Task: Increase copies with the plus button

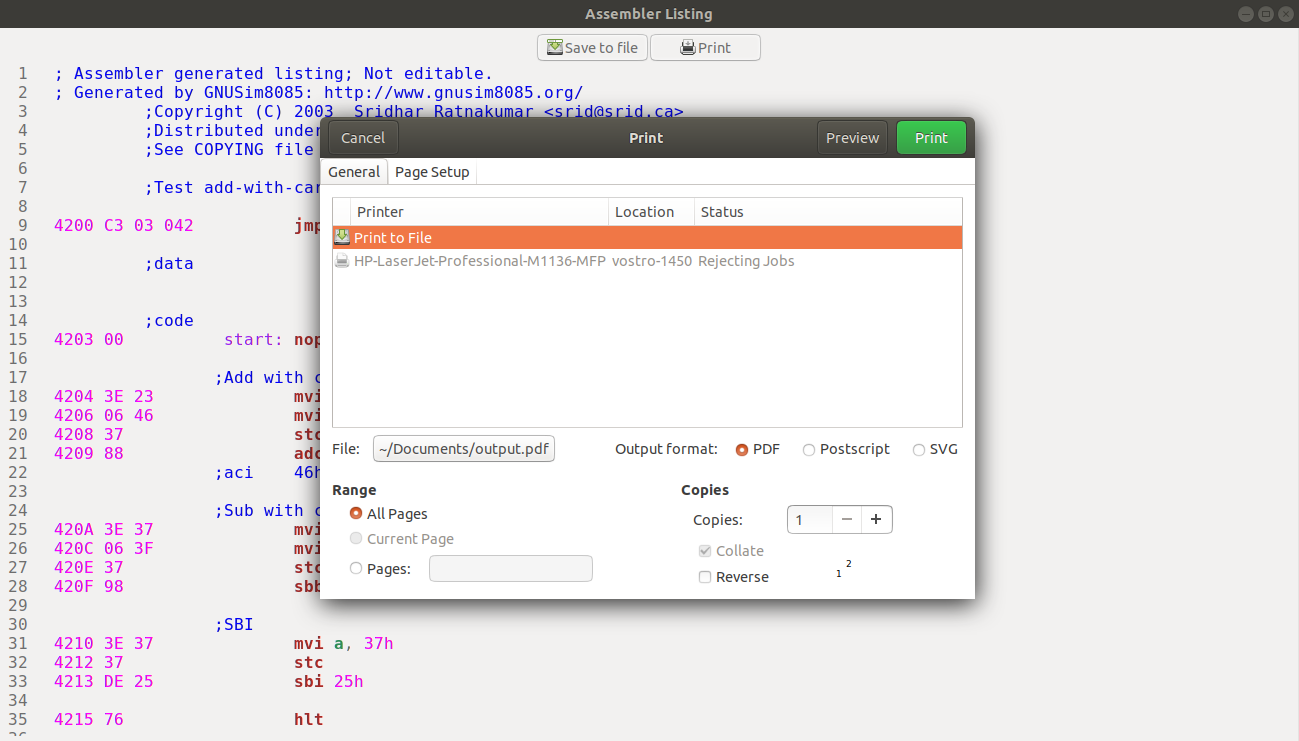Action: (x=876, y=520)
